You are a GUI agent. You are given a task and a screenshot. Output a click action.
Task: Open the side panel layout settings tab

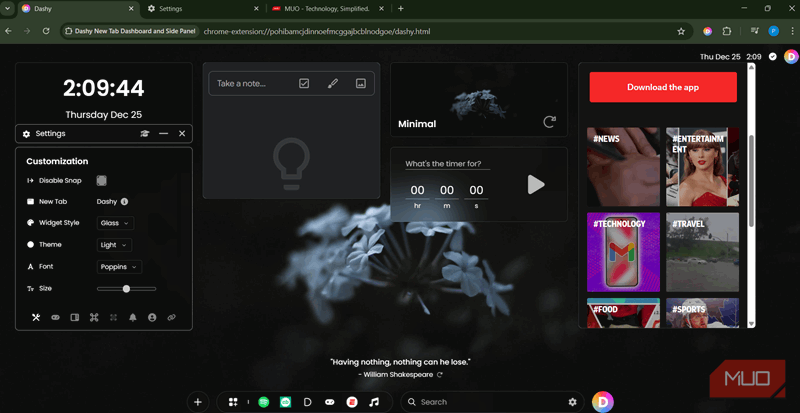[74, 318]
